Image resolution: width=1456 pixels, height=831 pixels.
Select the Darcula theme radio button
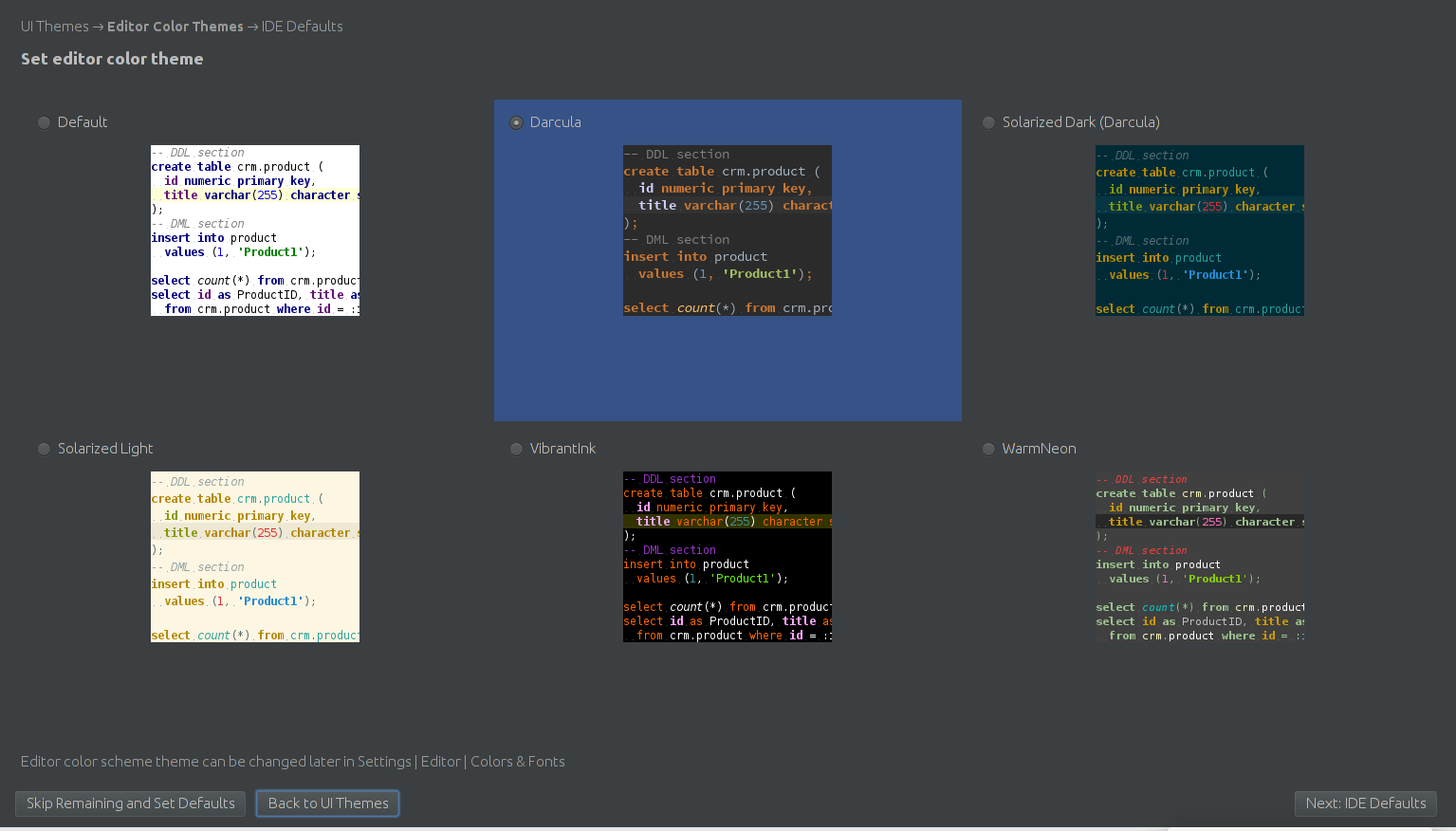[x=516, y=122]
